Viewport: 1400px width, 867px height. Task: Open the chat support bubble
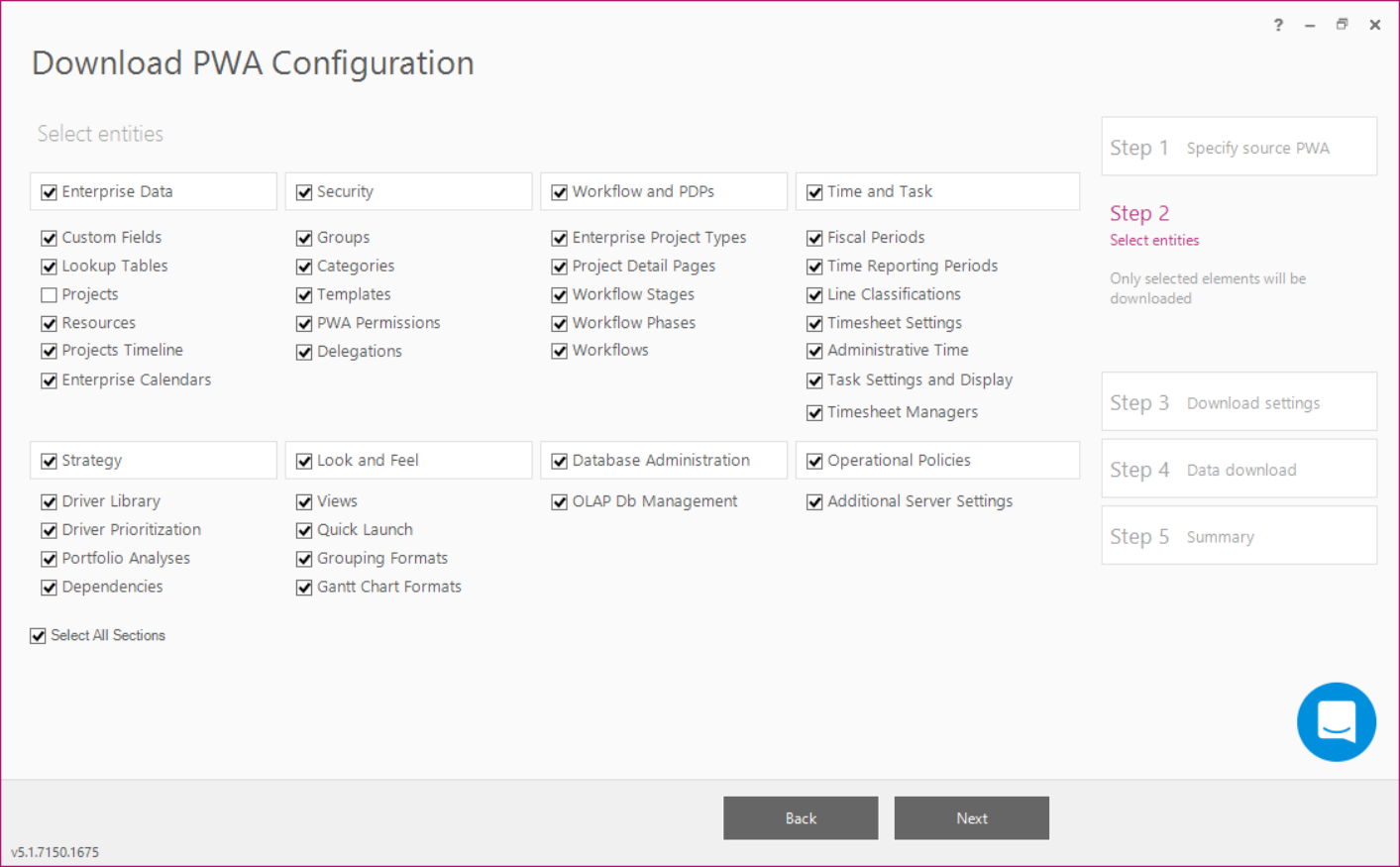click(1336, 721)
